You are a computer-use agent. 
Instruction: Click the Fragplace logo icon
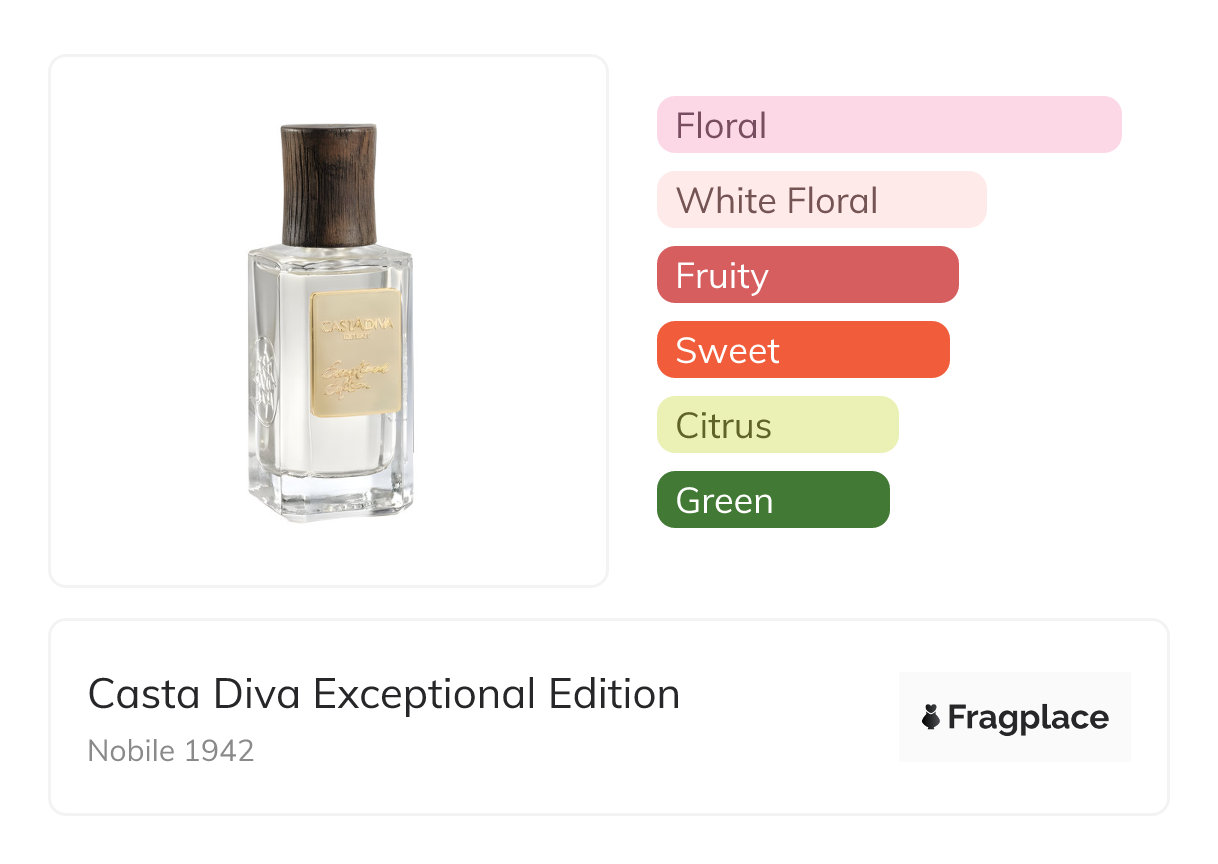point(931,717)
